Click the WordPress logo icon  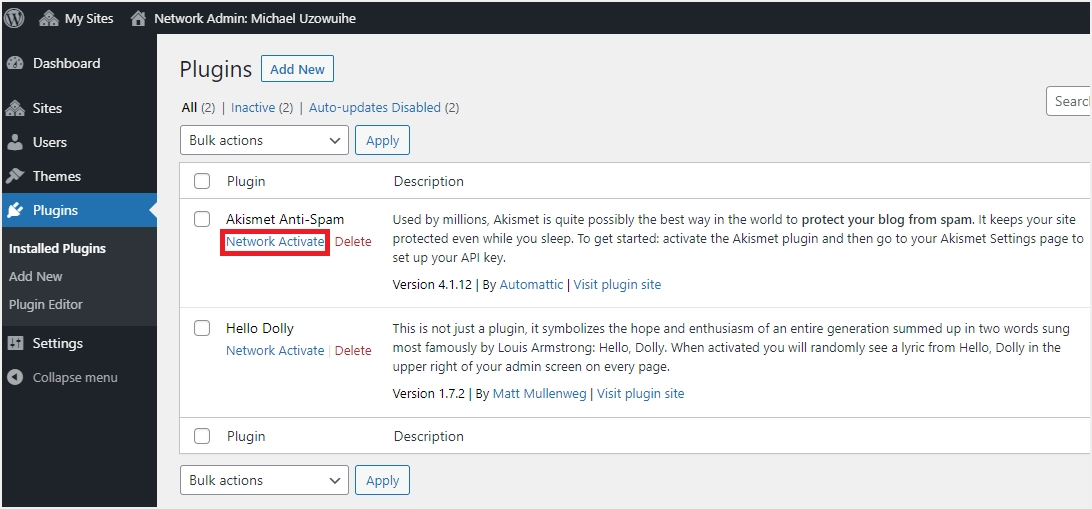(15, 18)
